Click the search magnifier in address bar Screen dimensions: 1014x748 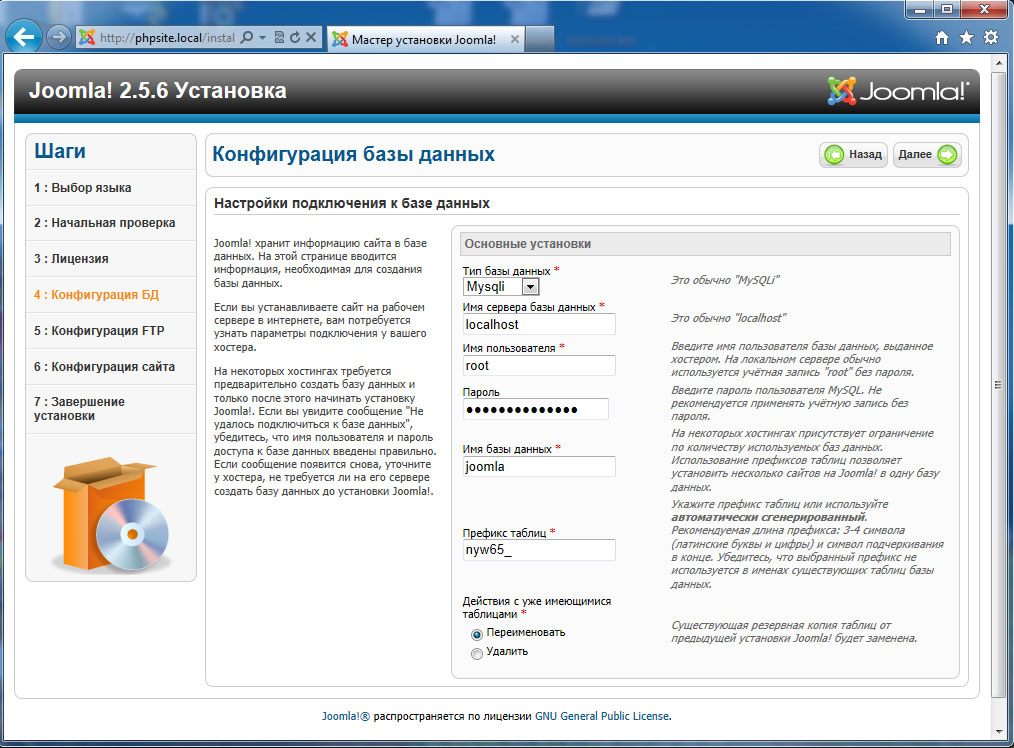pos(246,37)
